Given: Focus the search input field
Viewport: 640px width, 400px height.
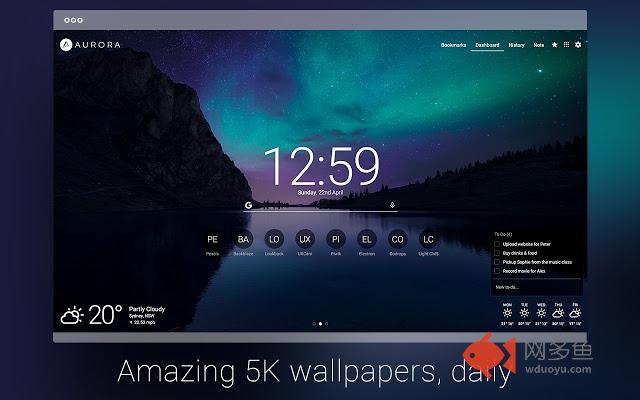Looking at the screenshot, I should click(320, 205).
